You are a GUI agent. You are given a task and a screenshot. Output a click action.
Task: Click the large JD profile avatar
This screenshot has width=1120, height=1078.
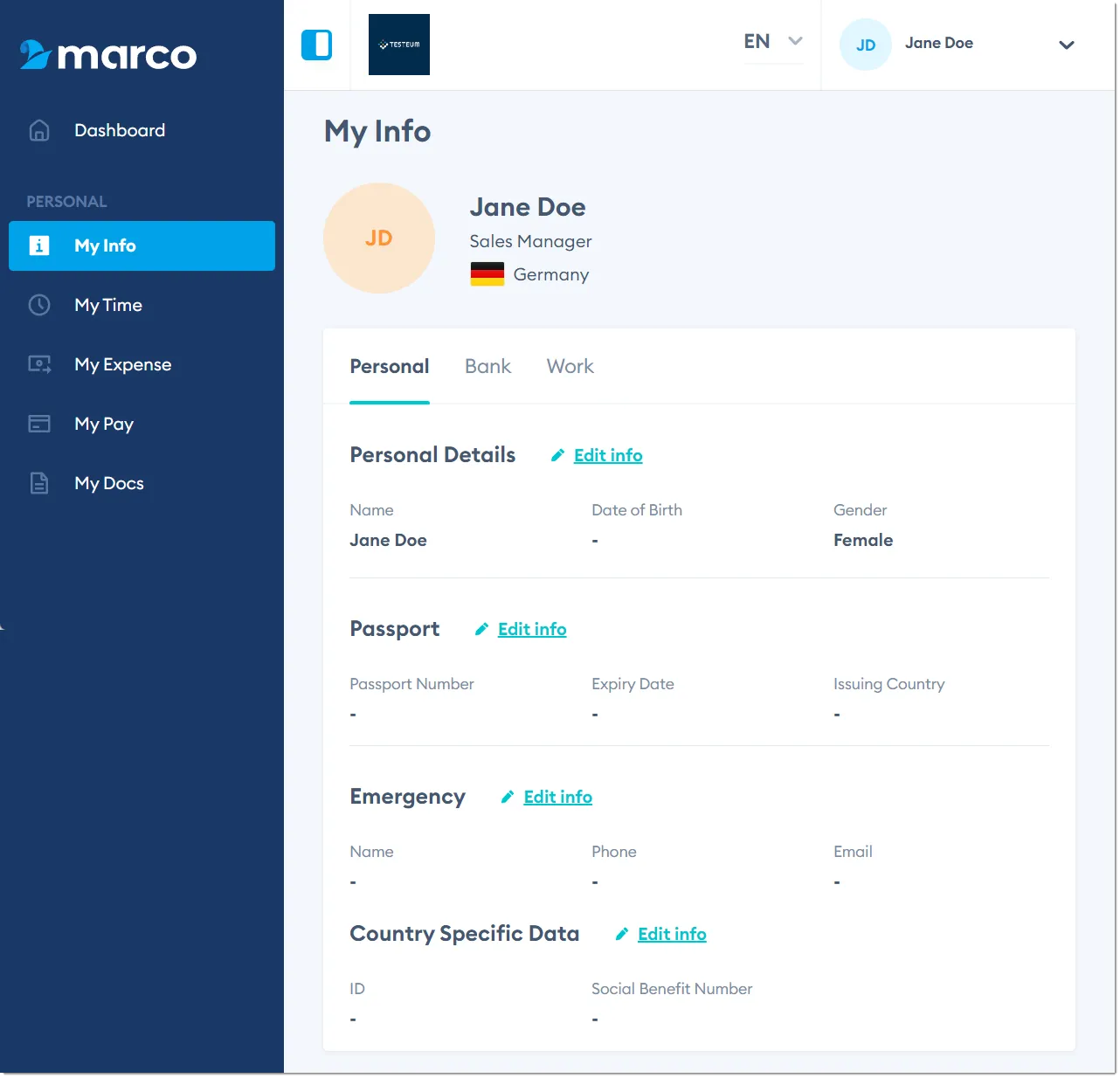379,238
